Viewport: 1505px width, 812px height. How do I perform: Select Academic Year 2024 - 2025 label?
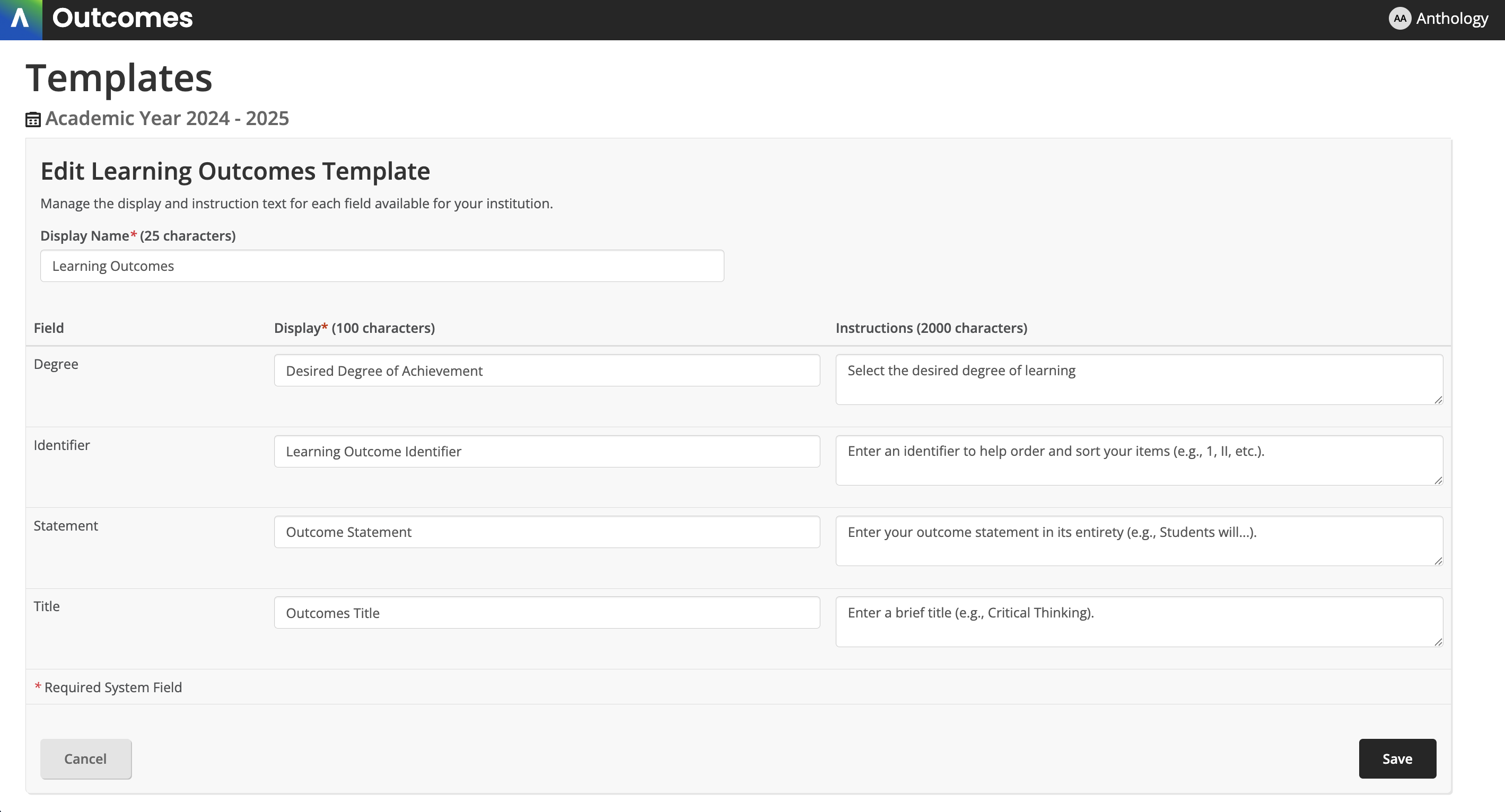(x=167, y=119)
